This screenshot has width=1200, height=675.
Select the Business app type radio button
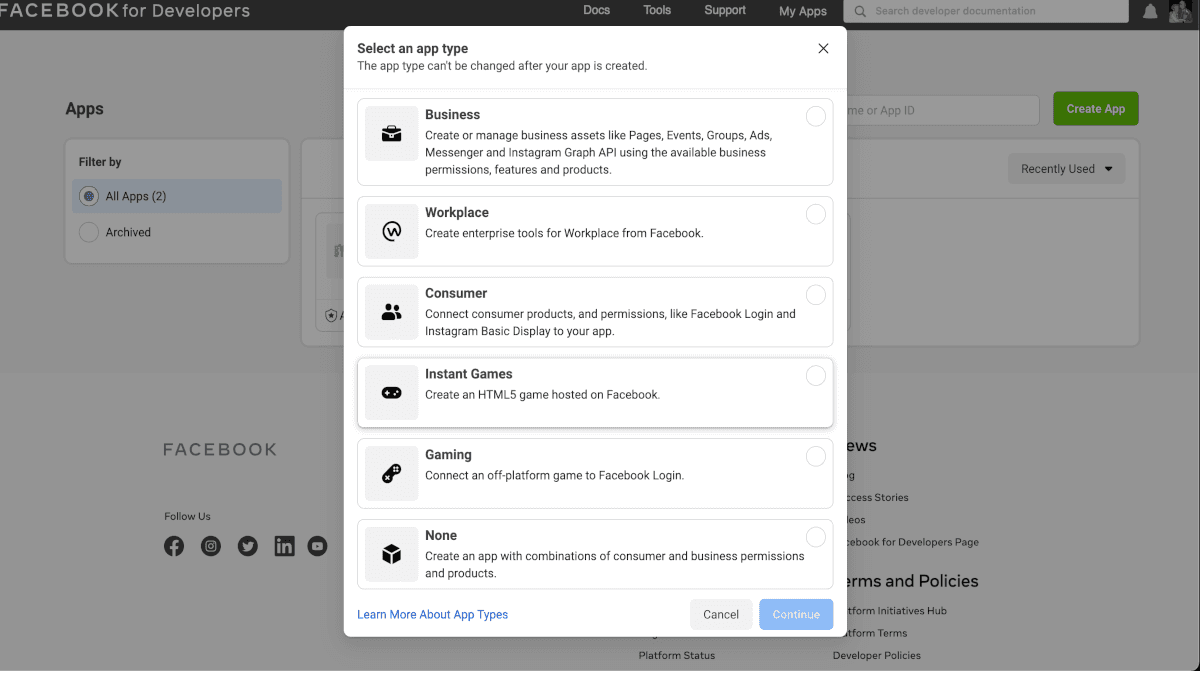(816, 115)
